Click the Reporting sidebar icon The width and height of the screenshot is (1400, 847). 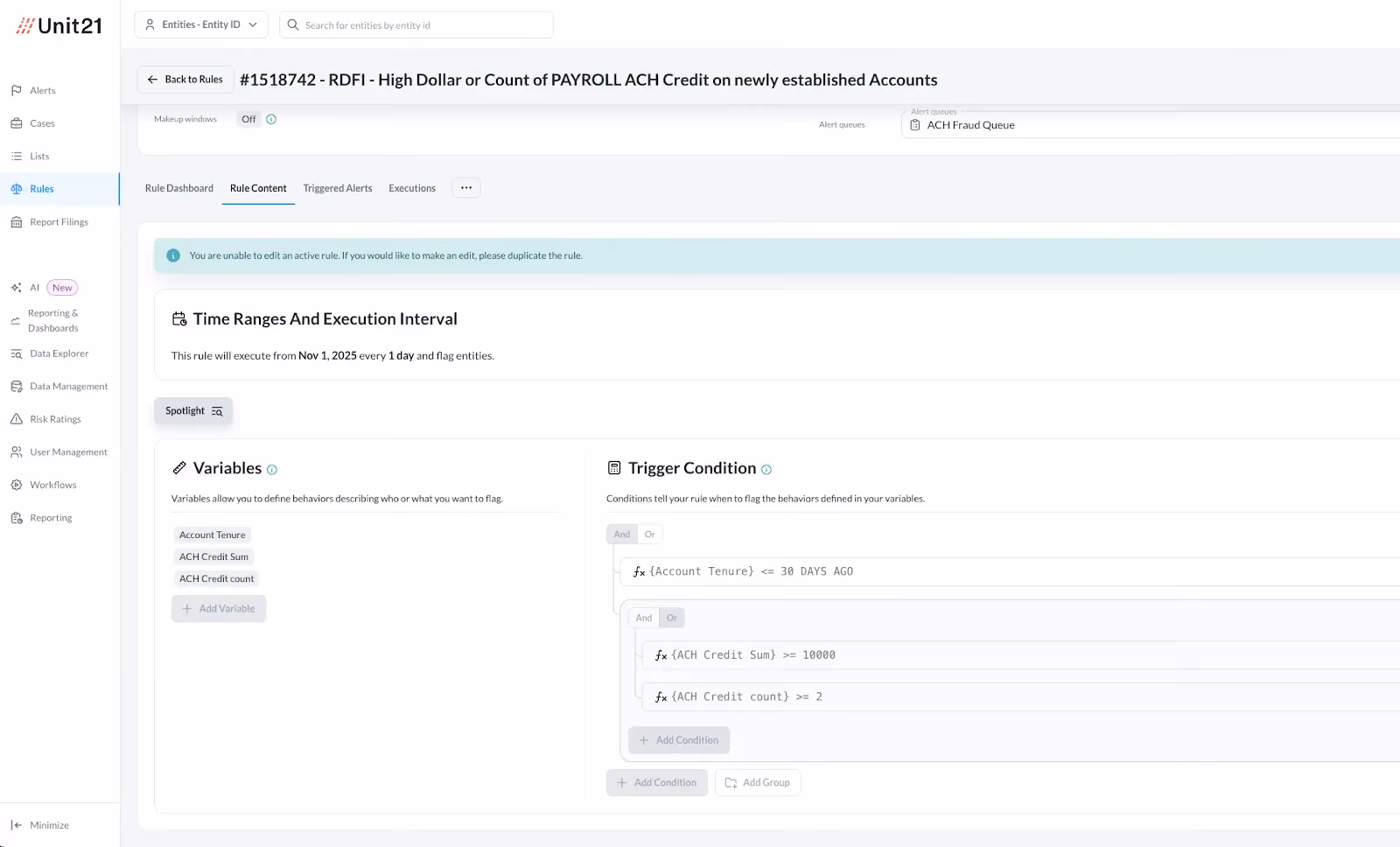16,518
